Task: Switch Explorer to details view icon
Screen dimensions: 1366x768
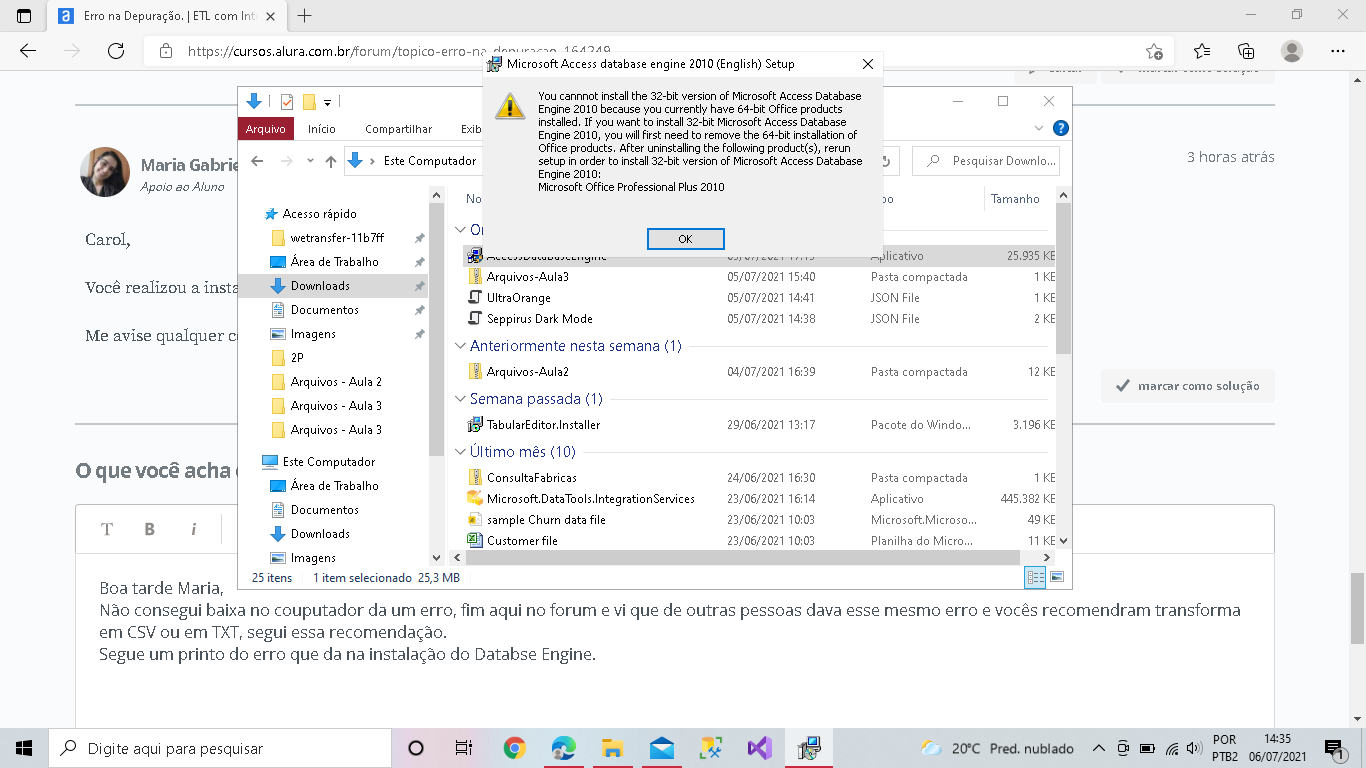Action: point(1035,577)
